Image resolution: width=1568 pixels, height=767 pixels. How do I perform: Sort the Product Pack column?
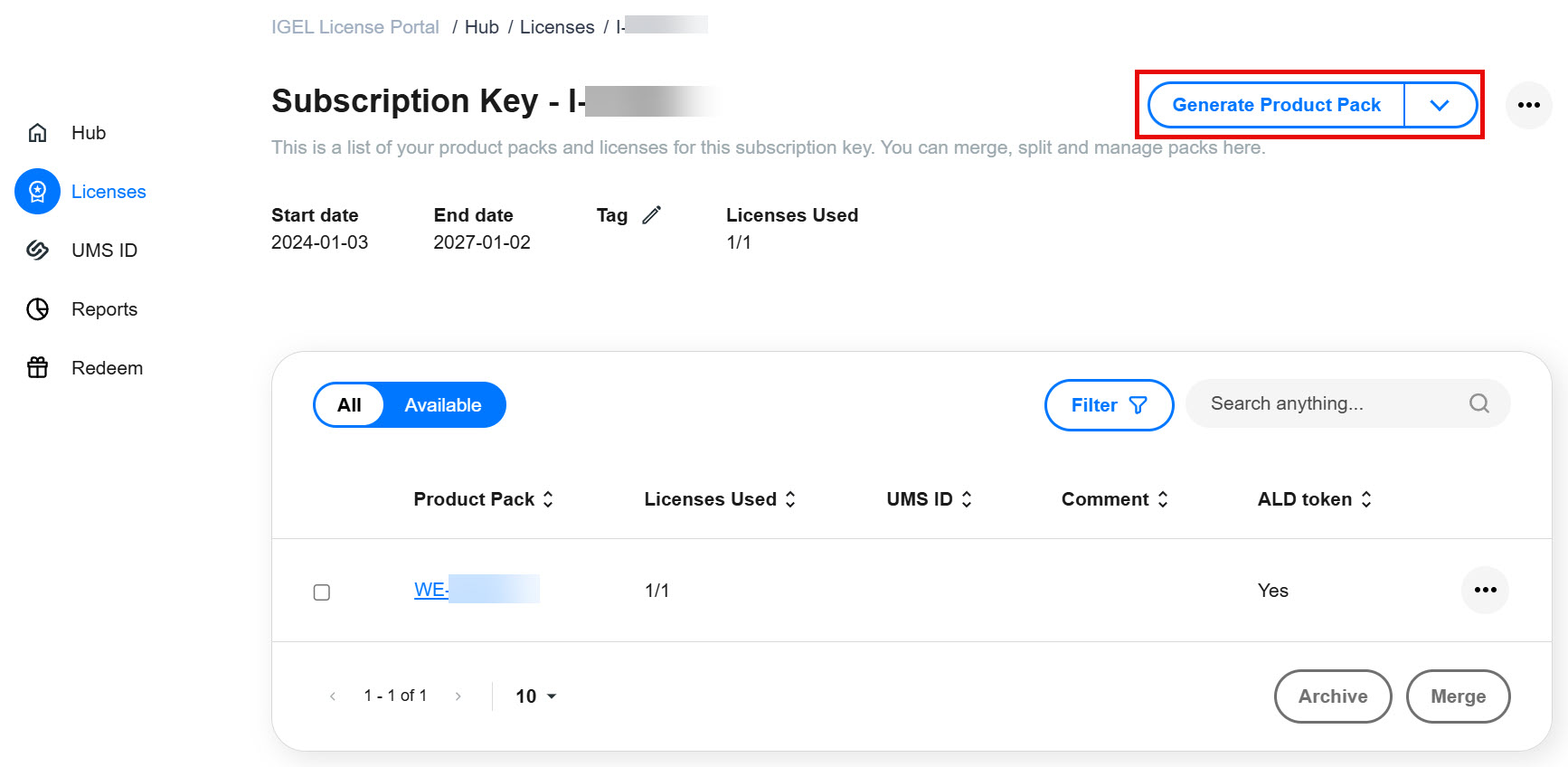click(x=548, y=498)
